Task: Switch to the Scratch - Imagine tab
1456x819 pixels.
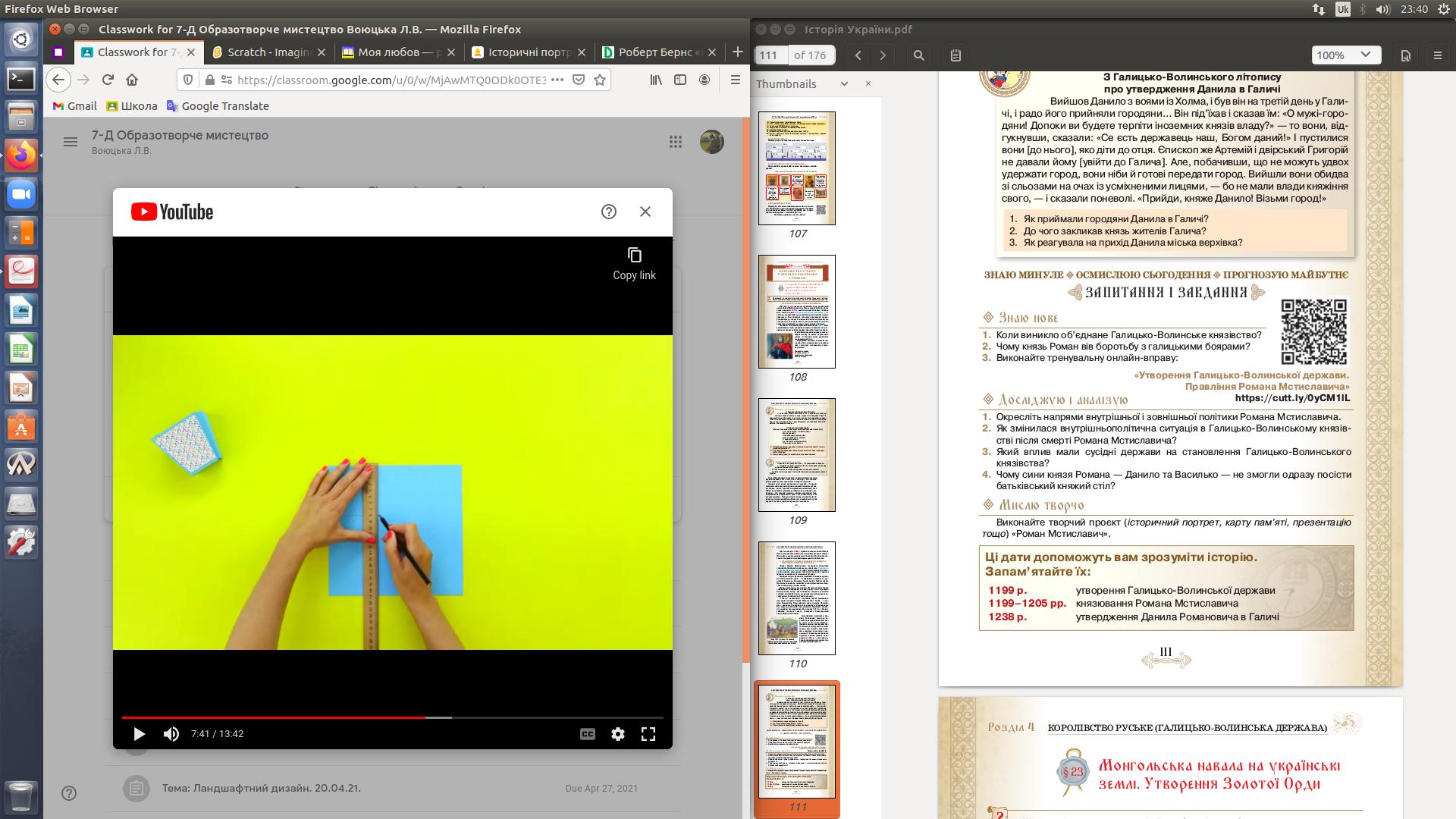Action: pyautogui.click(x=269, y=52)
